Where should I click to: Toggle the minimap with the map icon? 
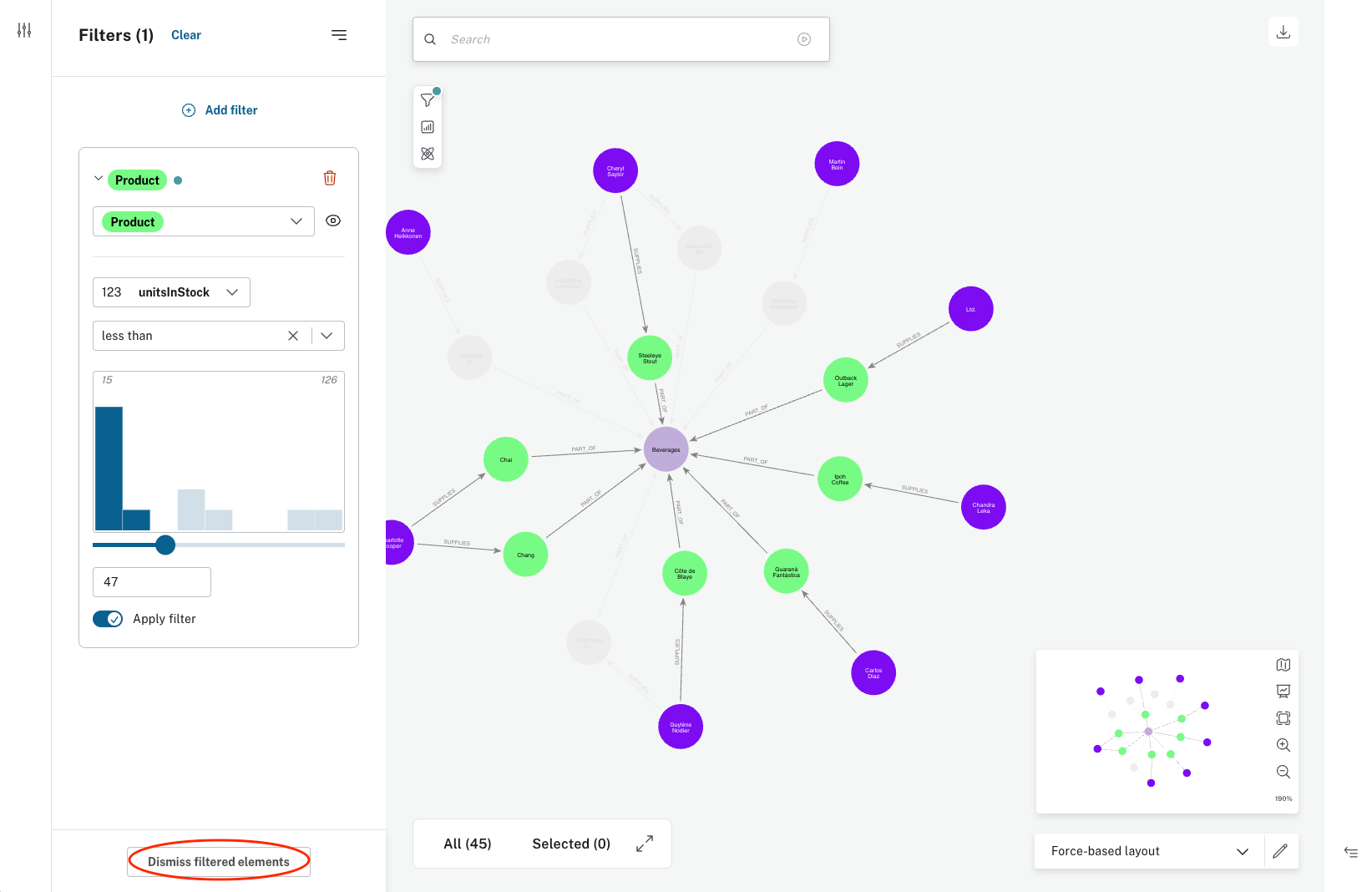point(1283,665)
